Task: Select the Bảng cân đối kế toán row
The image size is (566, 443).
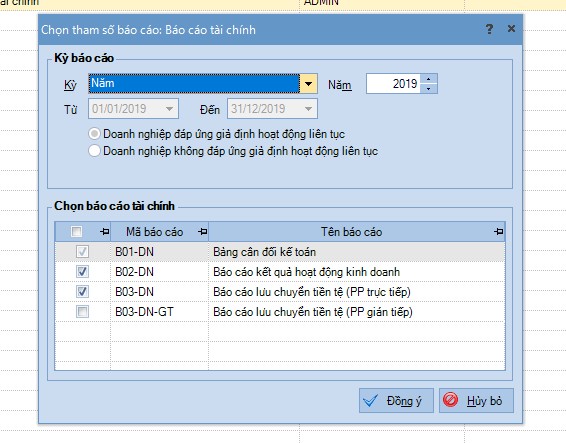Action: coord(280,252)
